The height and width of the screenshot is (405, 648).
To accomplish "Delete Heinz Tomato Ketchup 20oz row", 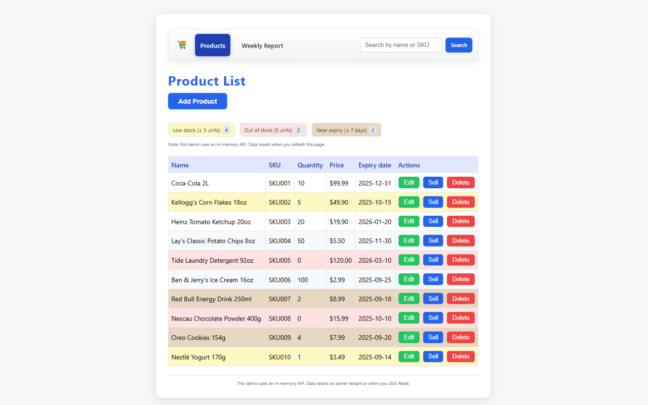I will click(460, 221).
